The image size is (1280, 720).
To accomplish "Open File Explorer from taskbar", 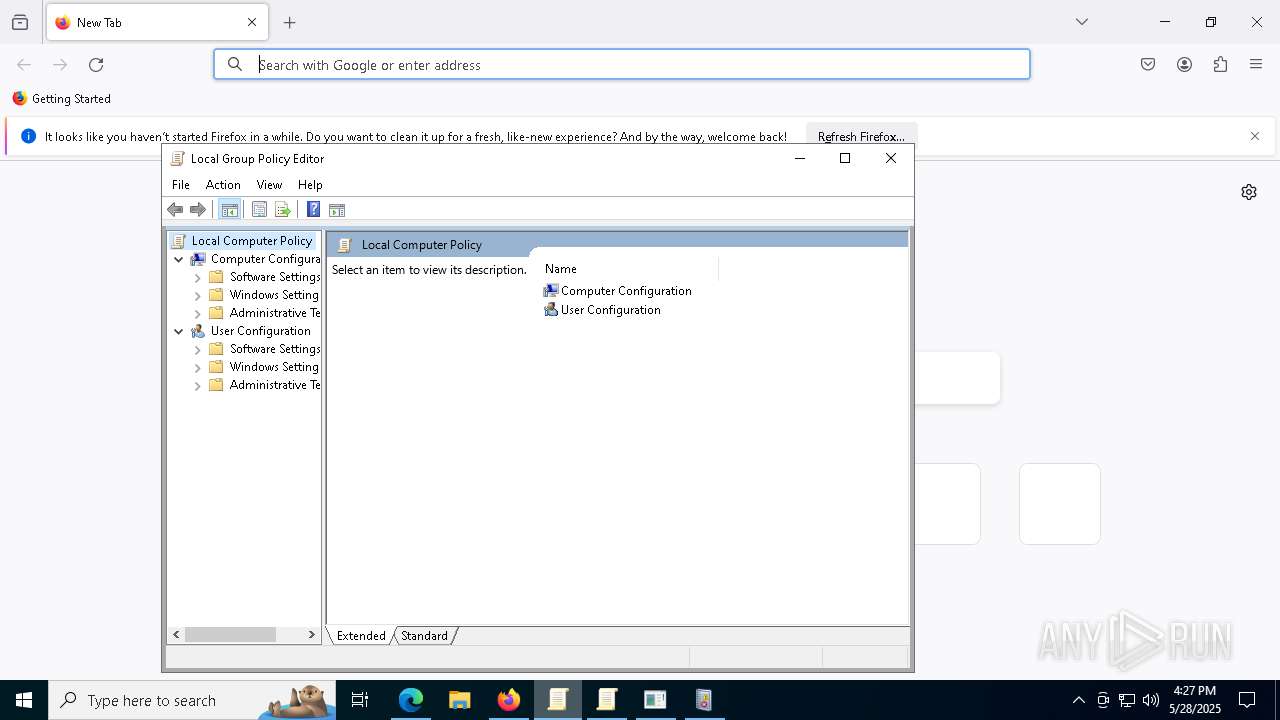I will pyautogui.click(x=460, y=701).
